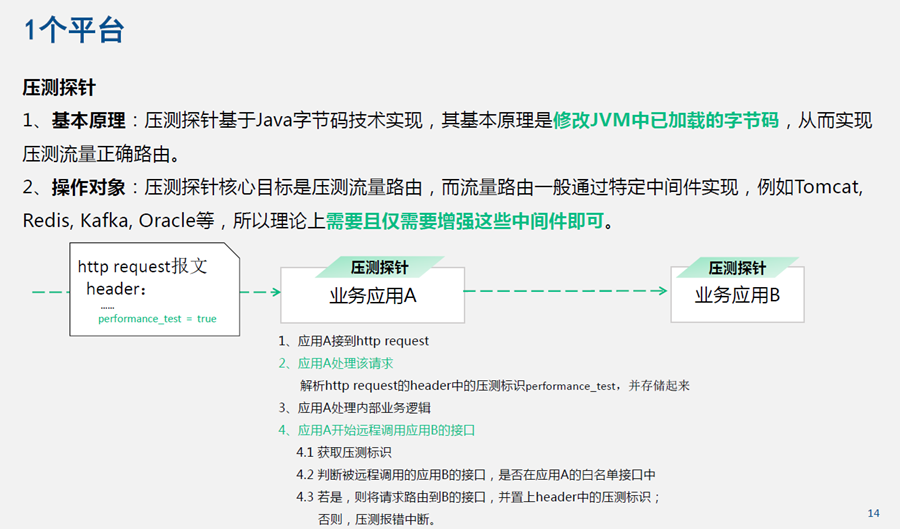Click the line '否则，压测报错中断。'
Screen dimensions: 900x529
pyautogui.click(x=377, y=520)
